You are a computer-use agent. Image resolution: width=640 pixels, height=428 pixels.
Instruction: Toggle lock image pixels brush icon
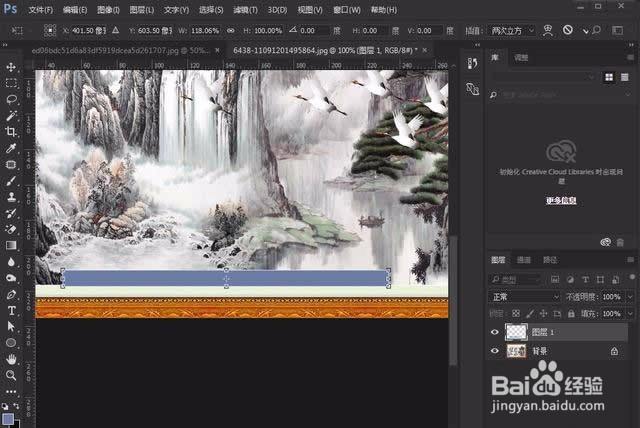pos(530,313)
